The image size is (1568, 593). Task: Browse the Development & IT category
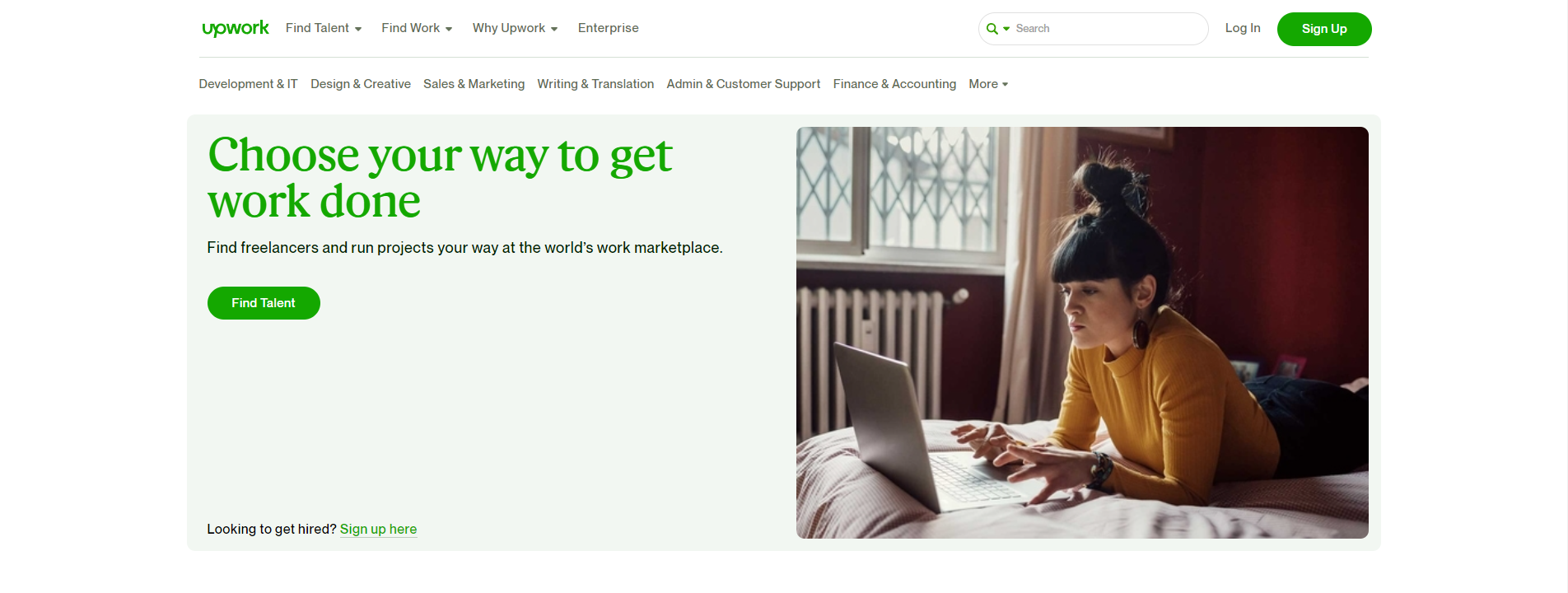248,84
